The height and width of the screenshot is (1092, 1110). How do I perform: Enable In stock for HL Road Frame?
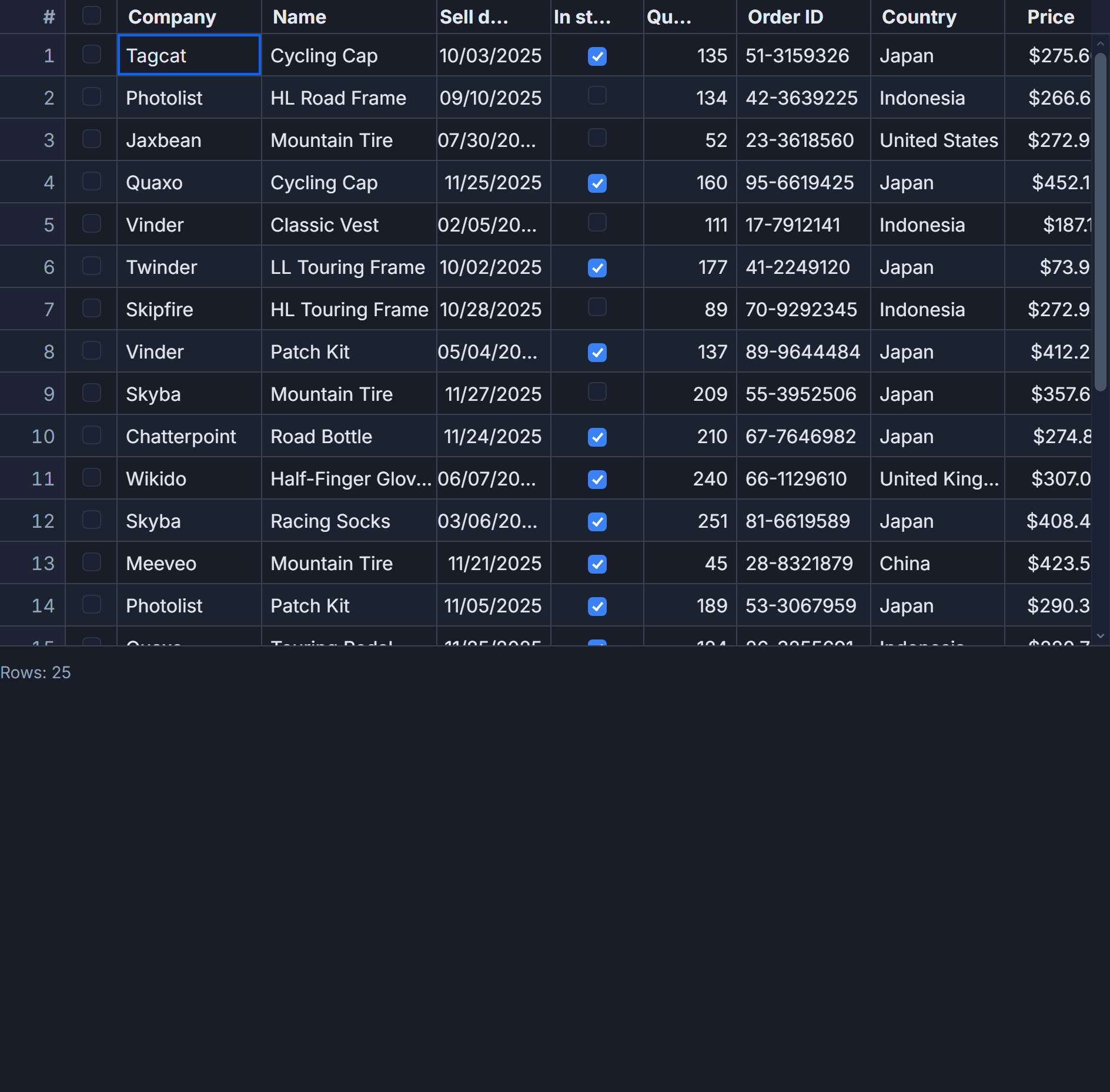click(x=597, y=96)
